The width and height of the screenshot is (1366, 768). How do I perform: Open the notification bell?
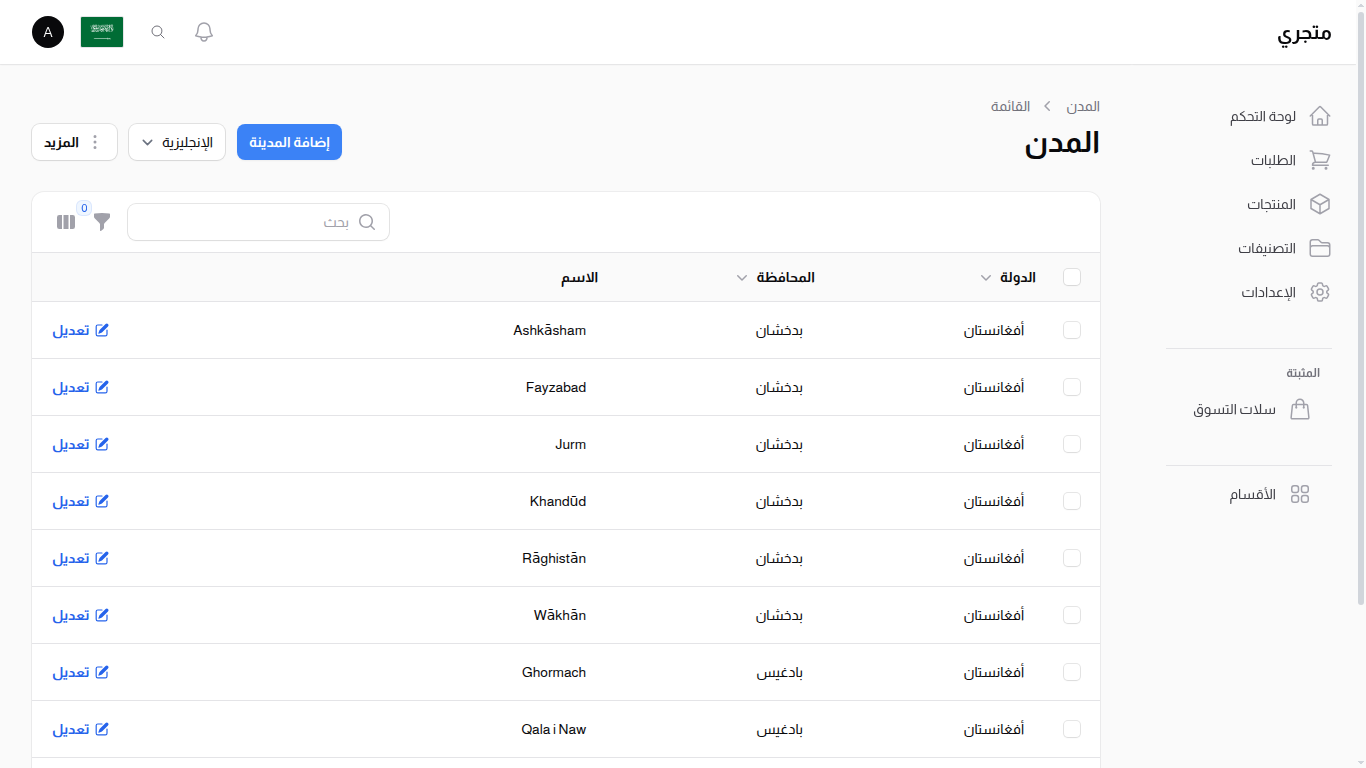tap(203, 31)
